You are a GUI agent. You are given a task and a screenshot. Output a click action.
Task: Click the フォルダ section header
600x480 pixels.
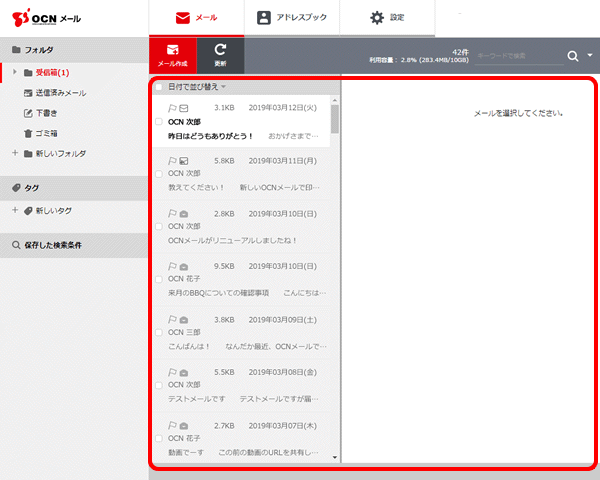(x=74, y=50)
